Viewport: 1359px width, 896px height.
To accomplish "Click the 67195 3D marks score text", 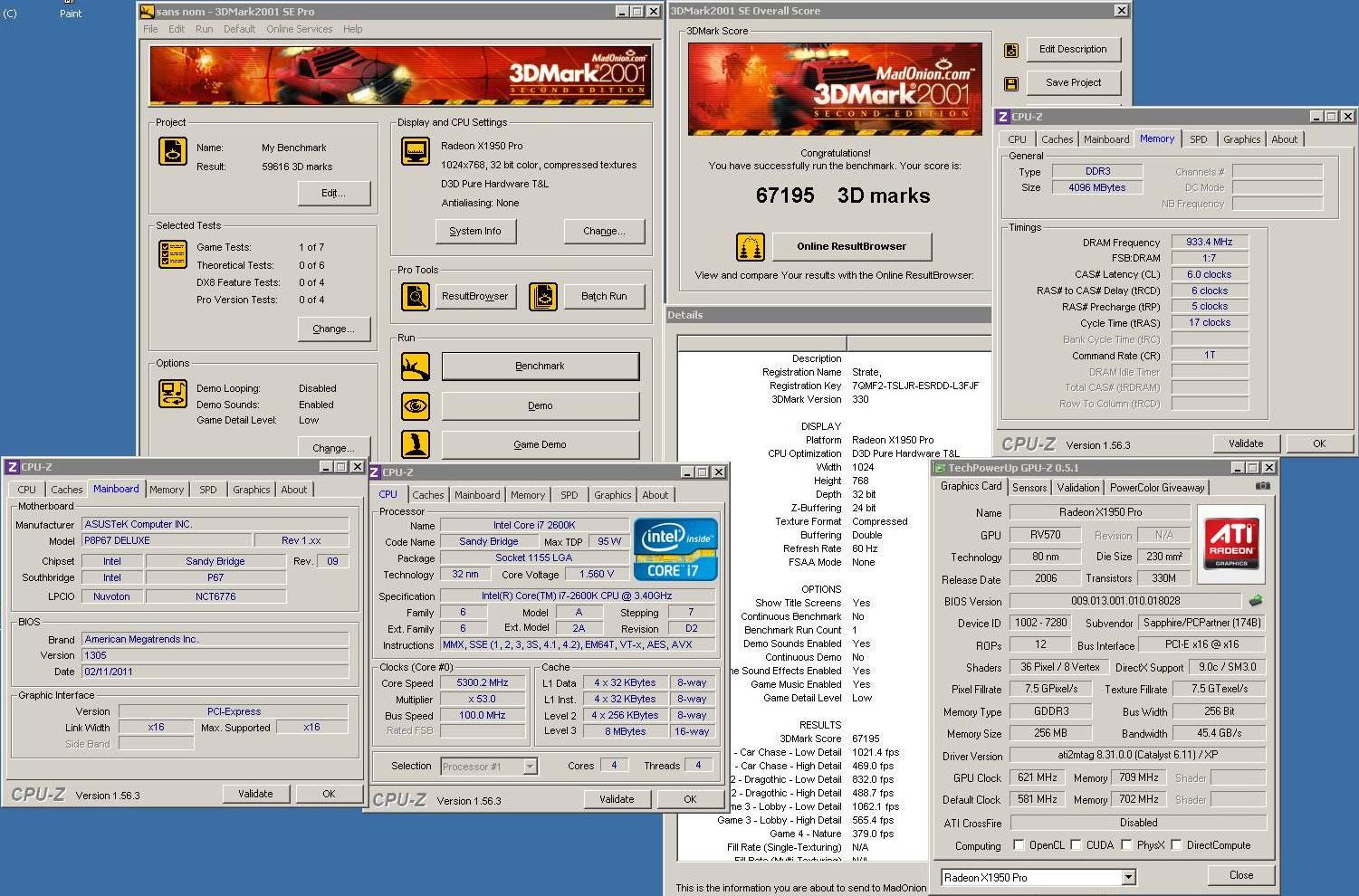I will 843,195.
